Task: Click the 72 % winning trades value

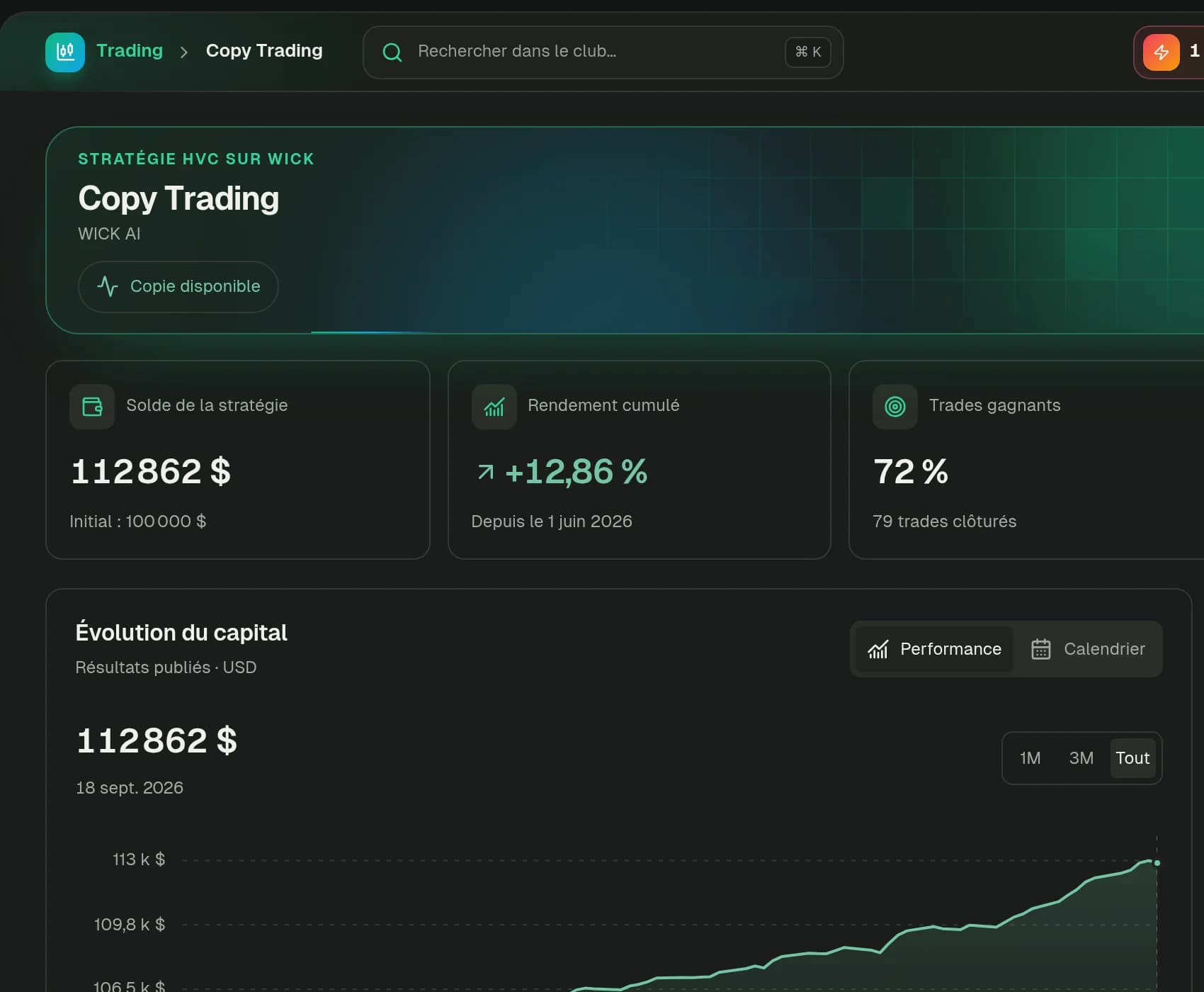Action: click(911, 472)
